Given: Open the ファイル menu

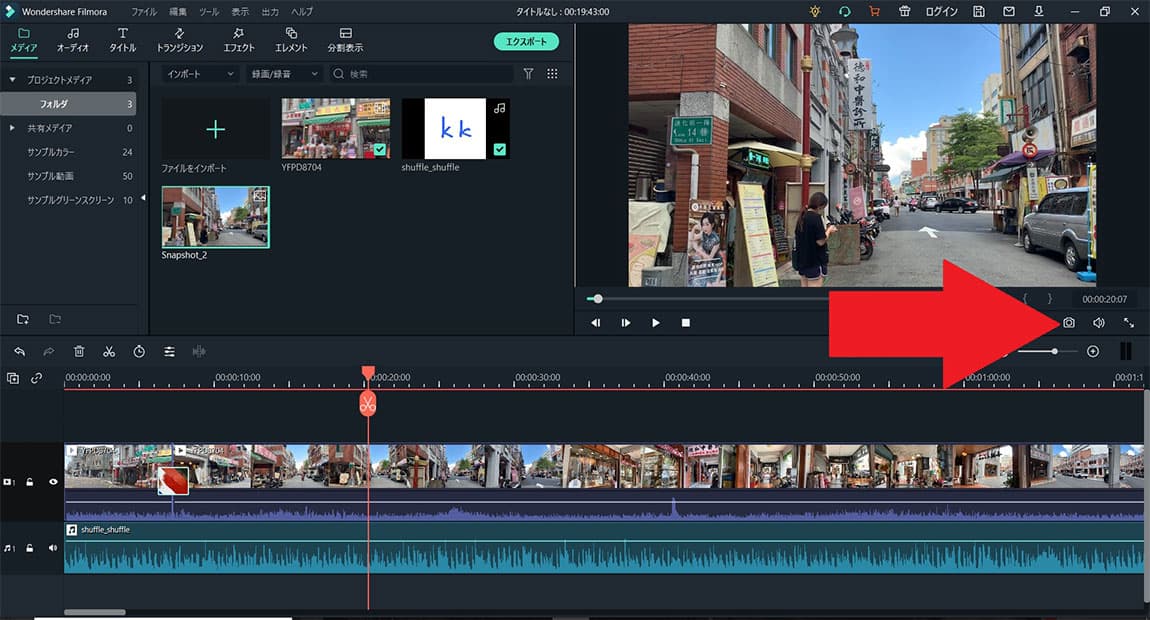Looking at the screenshot, I should pos(144,12).
